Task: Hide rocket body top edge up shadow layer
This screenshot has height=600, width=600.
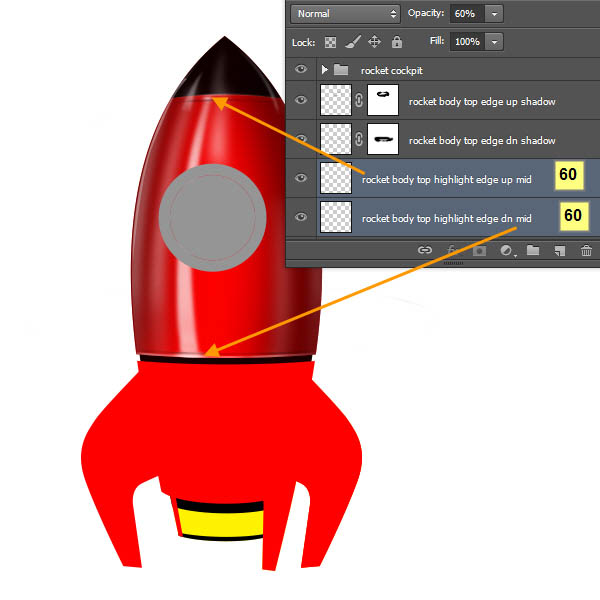Action: 301,100
